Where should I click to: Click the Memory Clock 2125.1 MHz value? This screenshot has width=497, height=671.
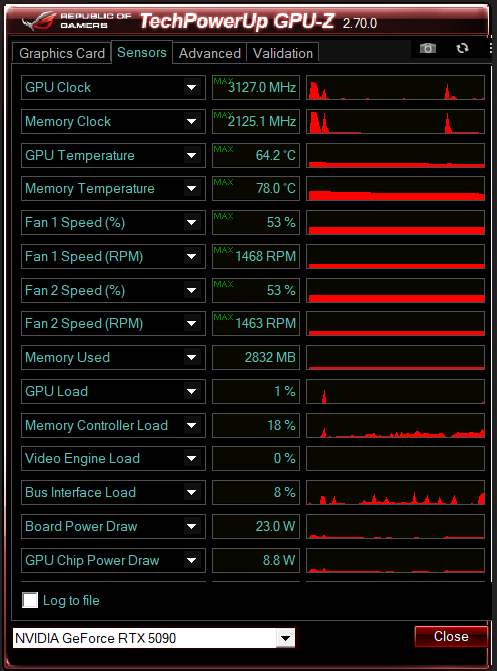[256, 122]
